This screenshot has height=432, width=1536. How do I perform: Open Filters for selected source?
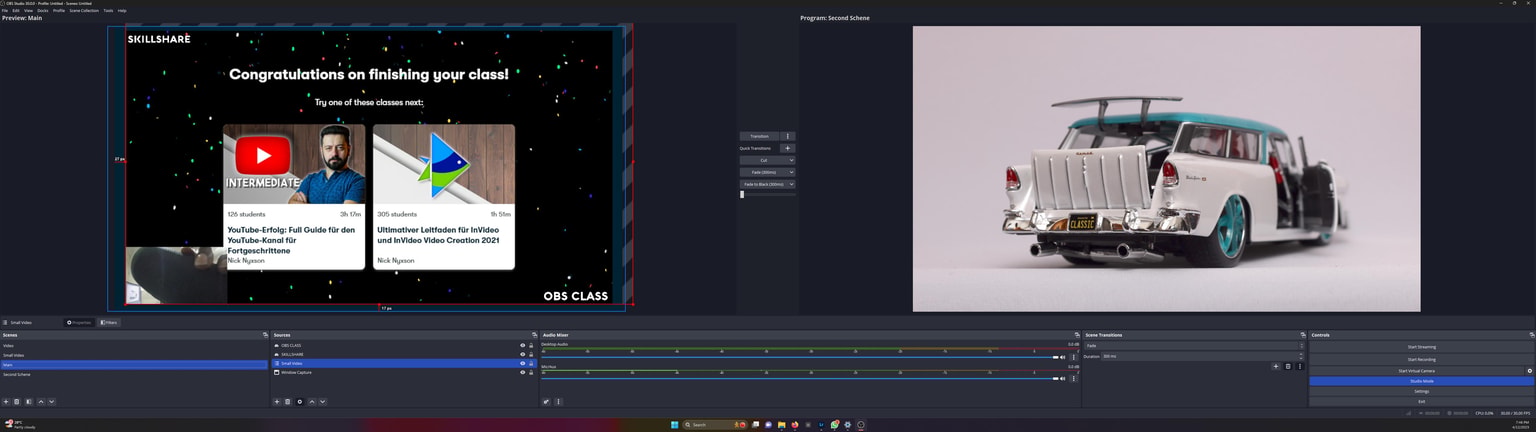109,323
